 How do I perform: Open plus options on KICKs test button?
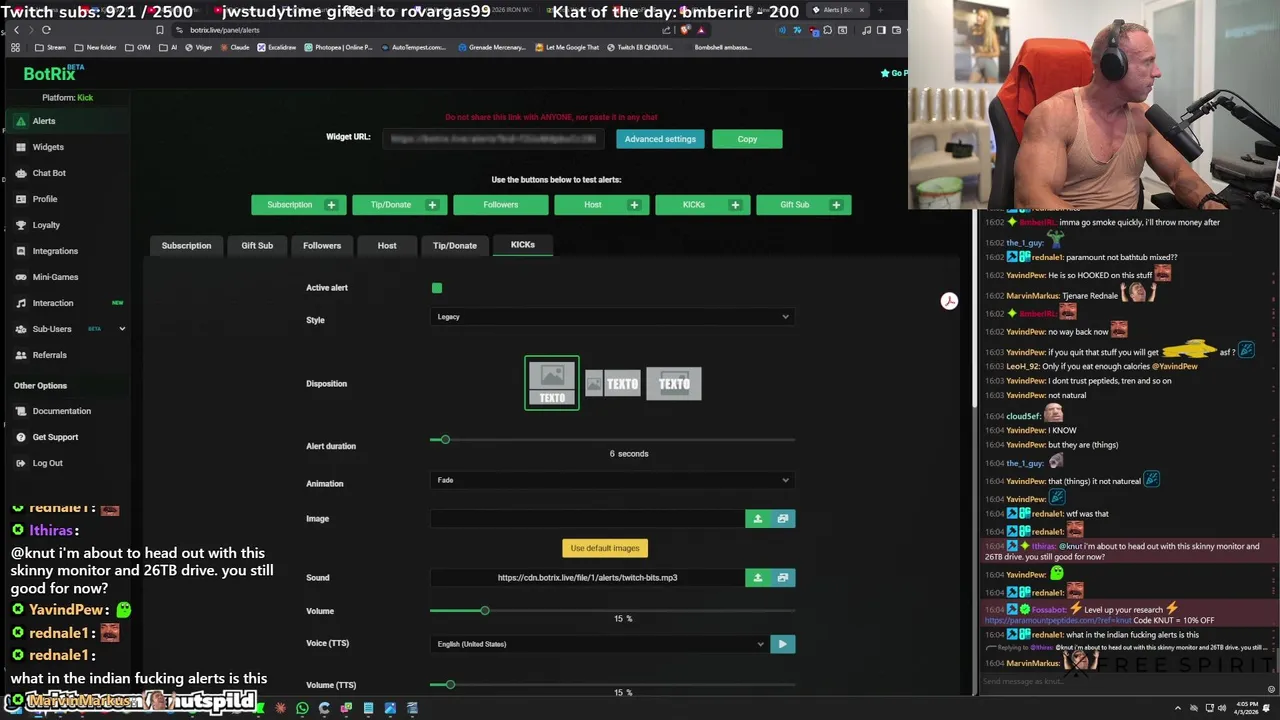pyautogui.click(x=735, y=205)
